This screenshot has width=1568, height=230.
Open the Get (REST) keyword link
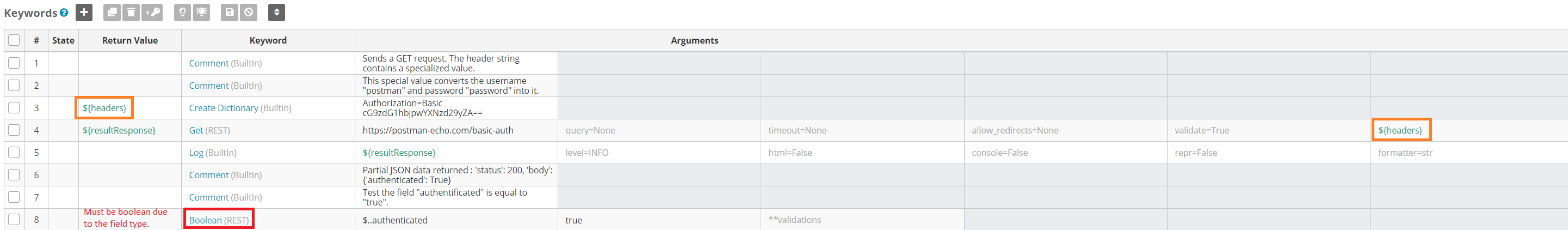(196, 130)
